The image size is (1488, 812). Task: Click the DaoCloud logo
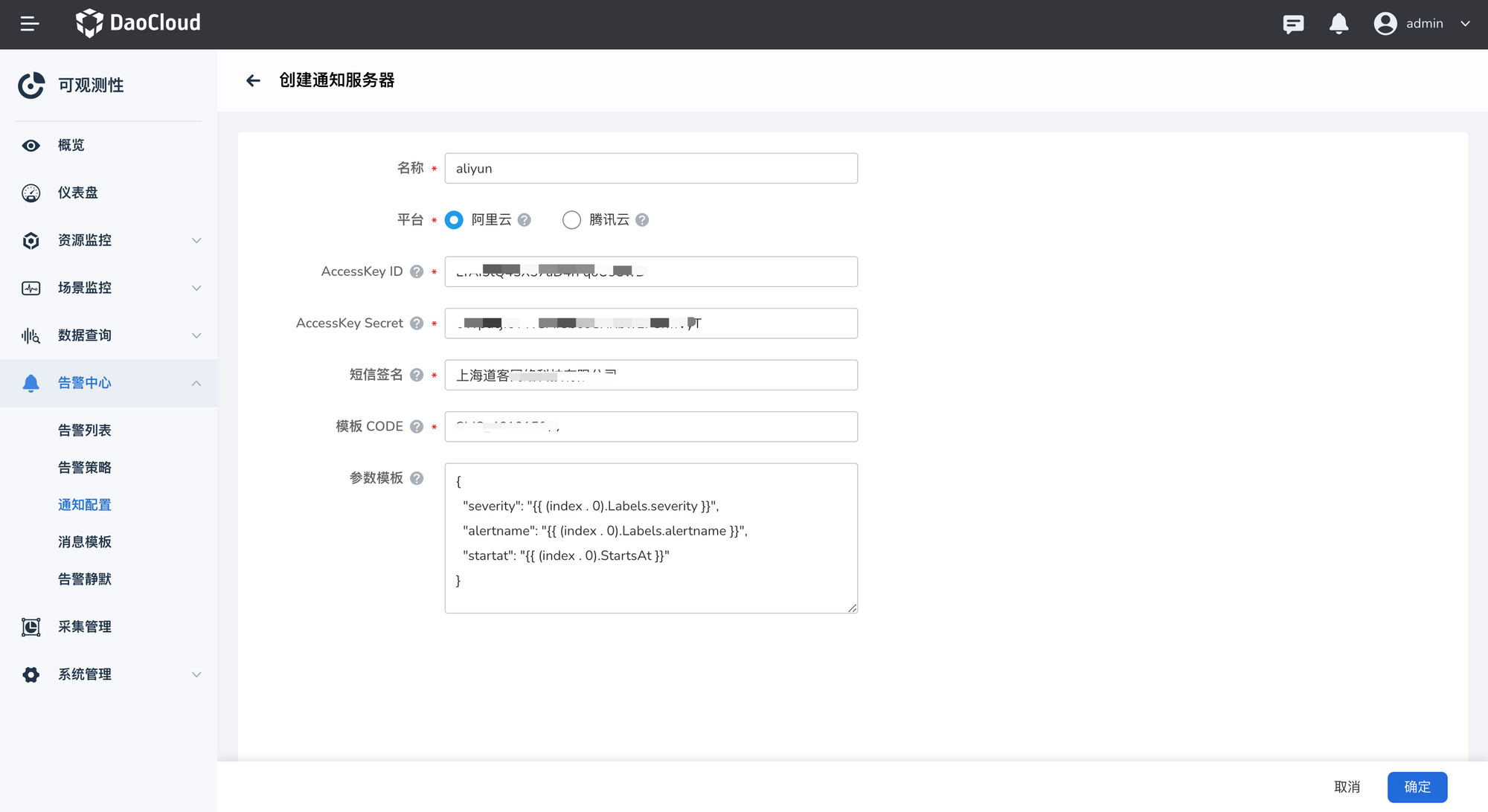click(x=138, y=23)
